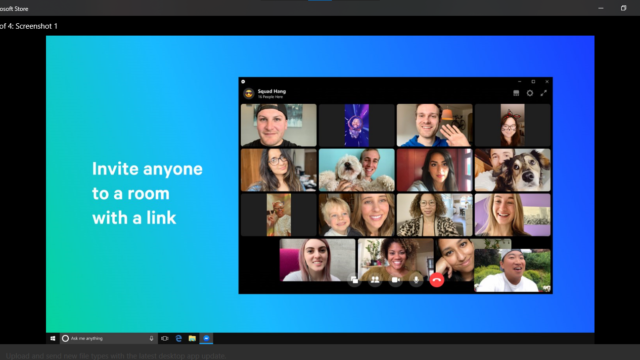Expand the call to full screen arrows

click(544, 93)
